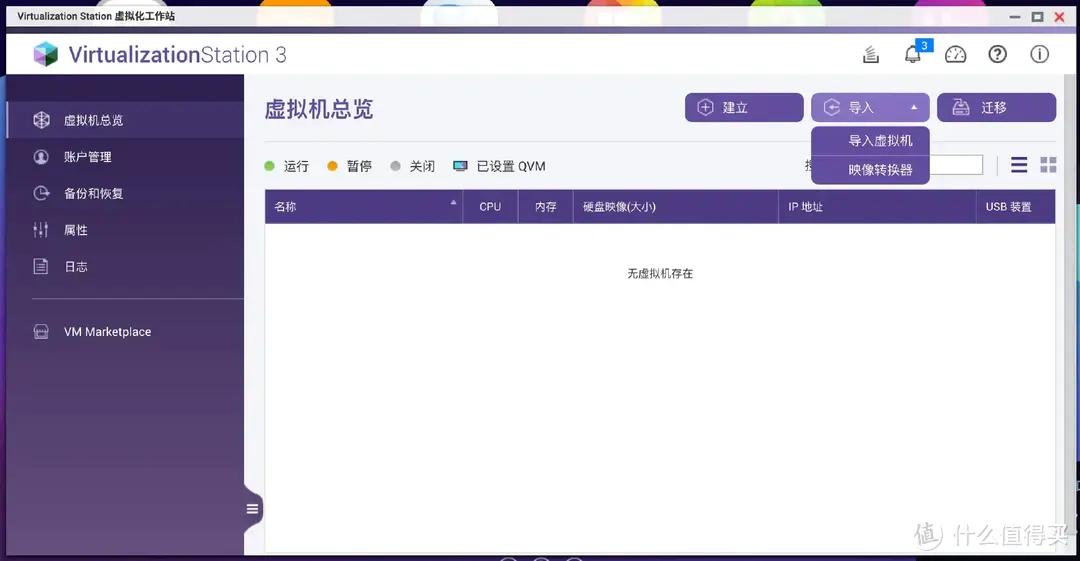Open the resource monitor gauge icon
1080x561 pixels.
pos(955,54)
